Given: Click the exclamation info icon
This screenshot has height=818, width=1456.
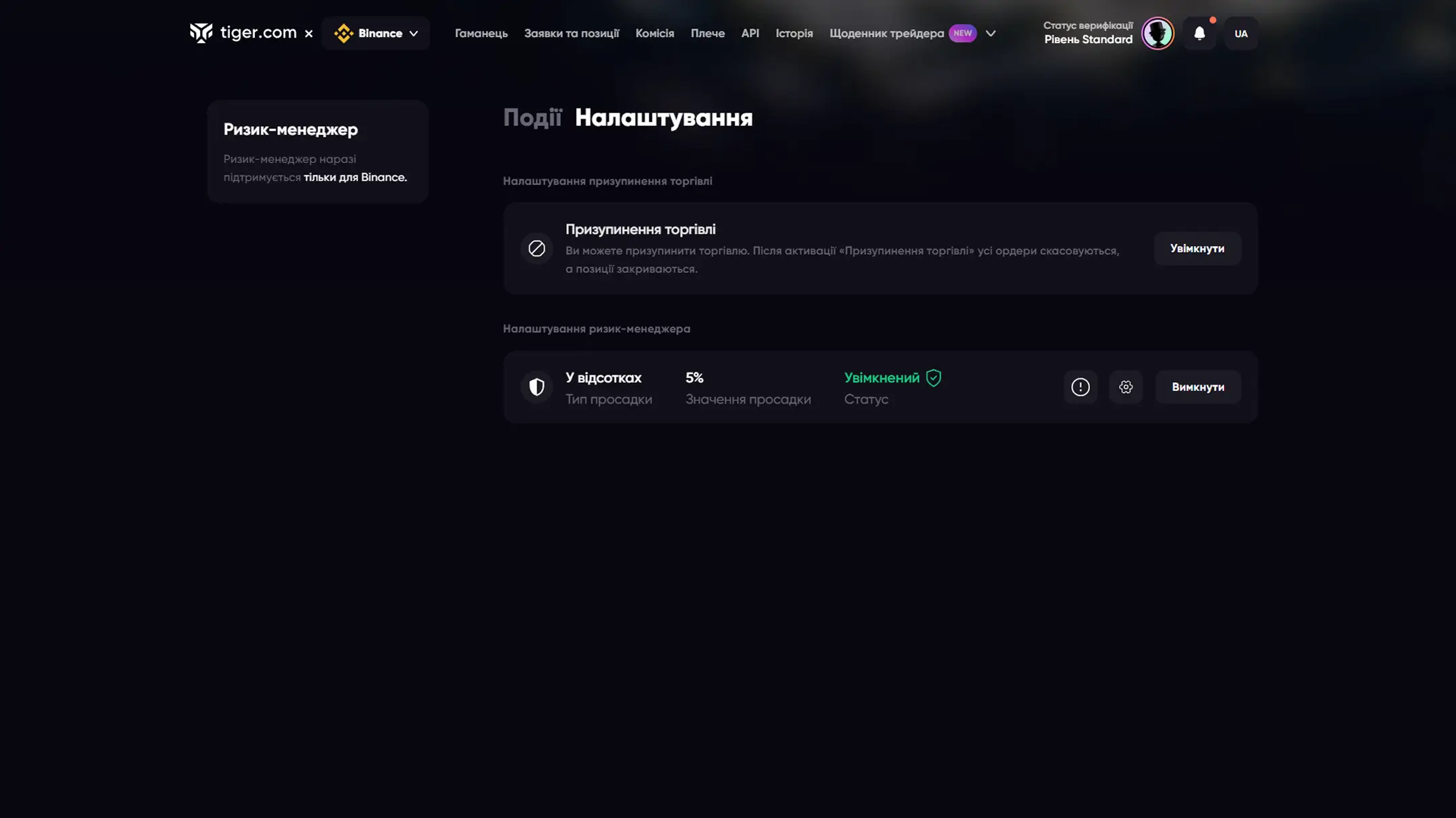Looking at the screenshot, I should click(1080, 387).
